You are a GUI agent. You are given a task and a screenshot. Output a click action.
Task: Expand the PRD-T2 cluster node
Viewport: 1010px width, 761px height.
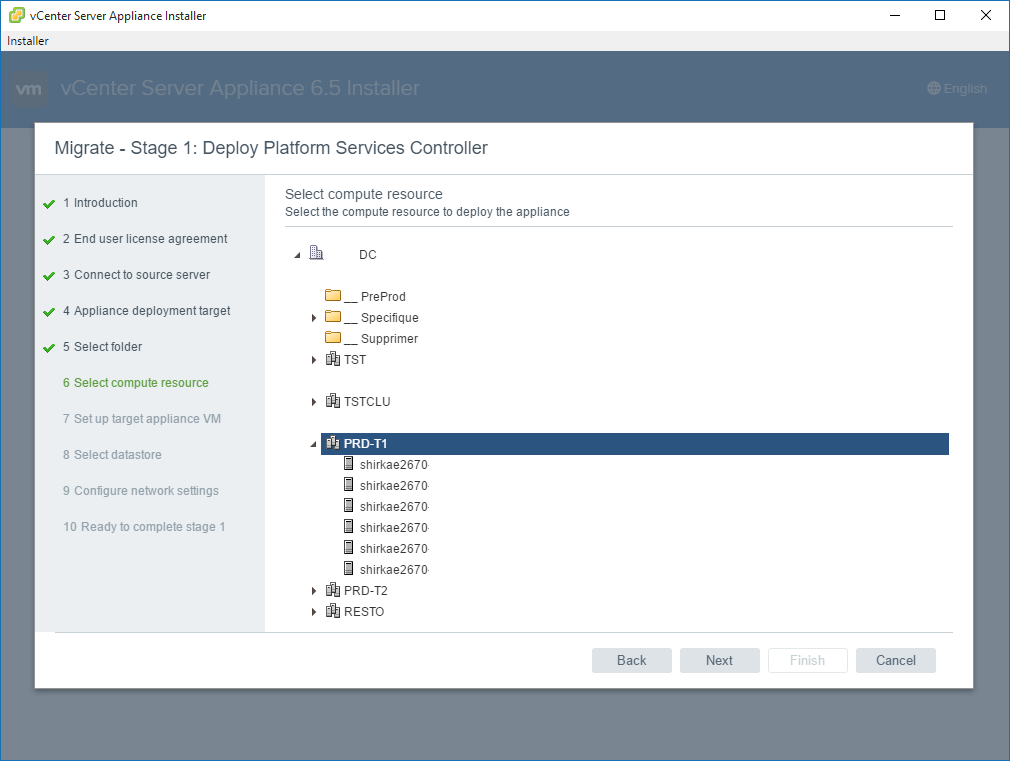(314, 591)
